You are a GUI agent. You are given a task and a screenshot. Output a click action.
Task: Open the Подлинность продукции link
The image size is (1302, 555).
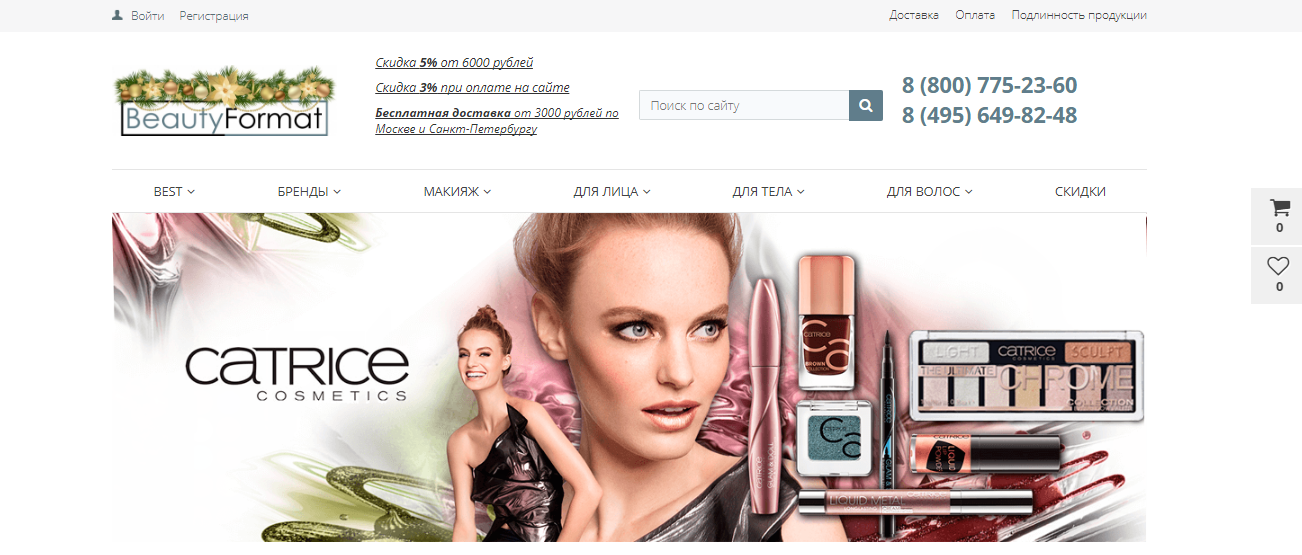click(x=1079, y=15)
